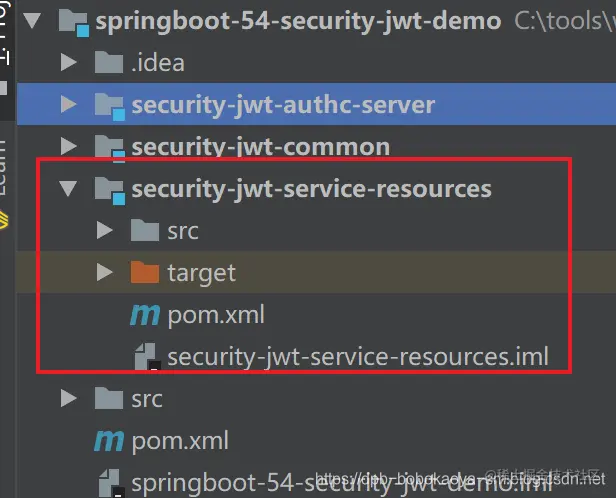
Task: Select the springboot-54-security-jwt-demo.iml file name
Action: (x=342, y=483)
